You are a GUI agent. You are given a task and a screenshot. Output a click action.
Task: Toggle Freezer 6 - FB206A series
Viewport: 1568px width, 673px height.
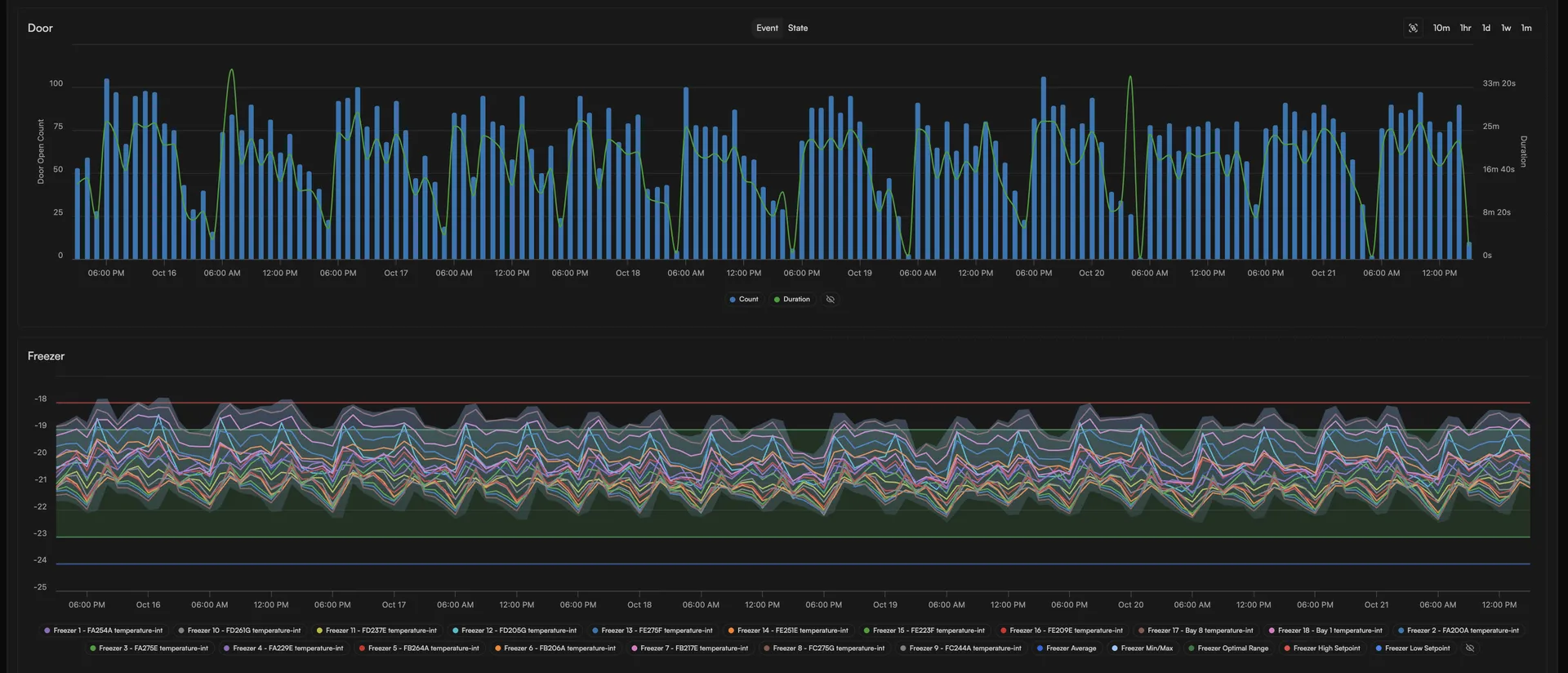tap(555, 648)
